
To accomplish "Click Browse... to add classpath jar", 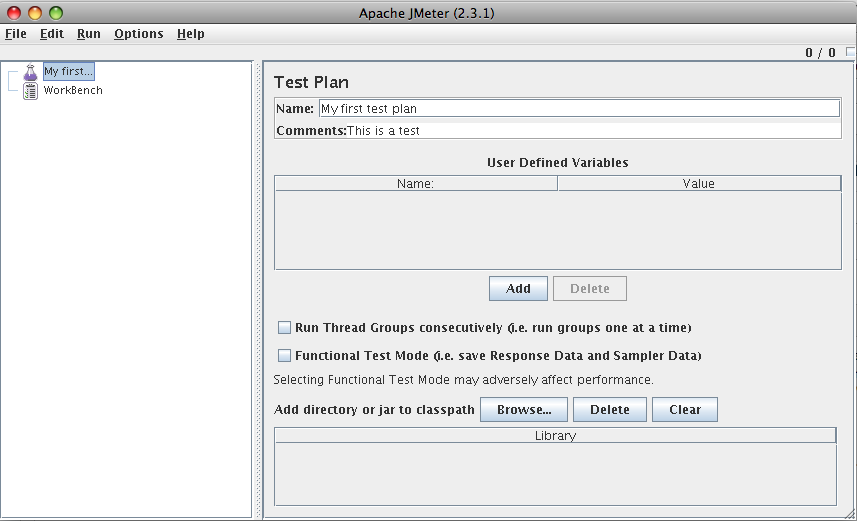I will pos(524,409).
